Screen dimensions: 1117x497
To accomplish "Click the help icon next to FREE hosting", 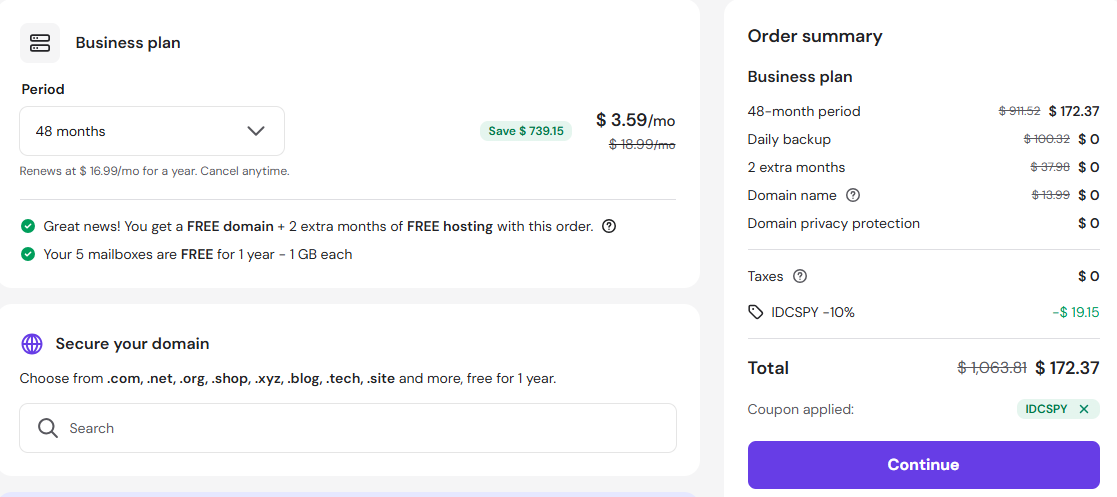I will (x=609, y=226).
